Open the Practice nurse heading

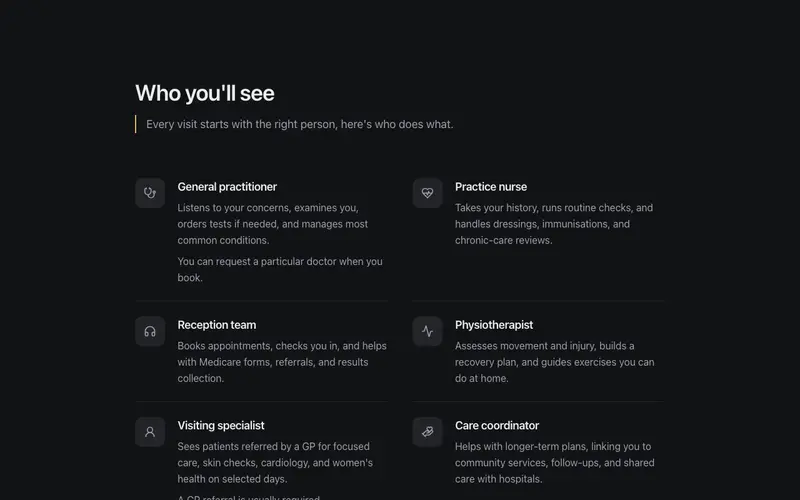491,187
